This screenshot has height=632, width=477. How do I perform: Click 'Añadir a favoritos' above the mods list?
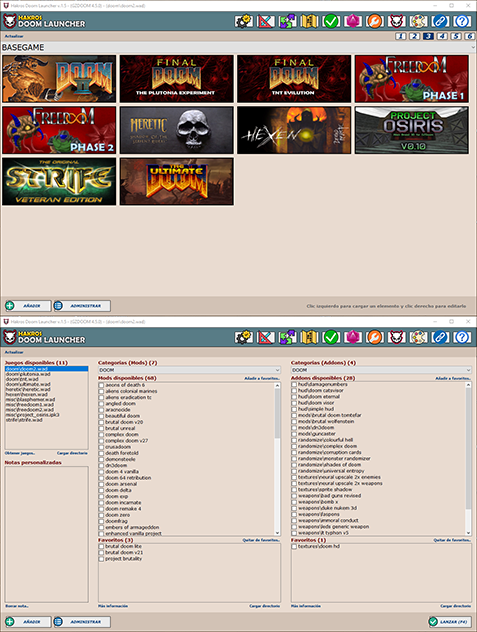coord(262,378)
